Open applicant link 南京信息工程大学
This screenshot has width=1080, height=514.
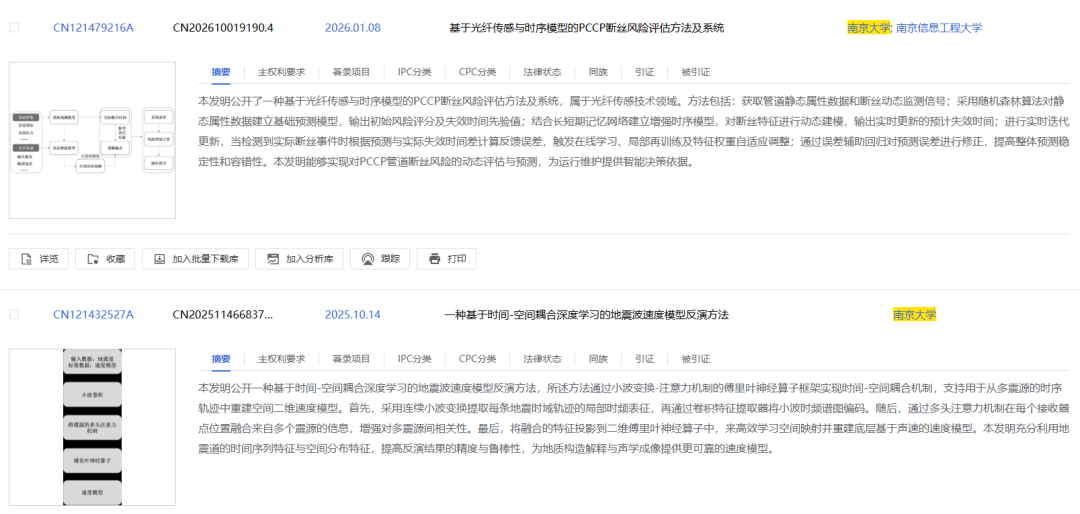pyautogui.click(x=939, y=28)
